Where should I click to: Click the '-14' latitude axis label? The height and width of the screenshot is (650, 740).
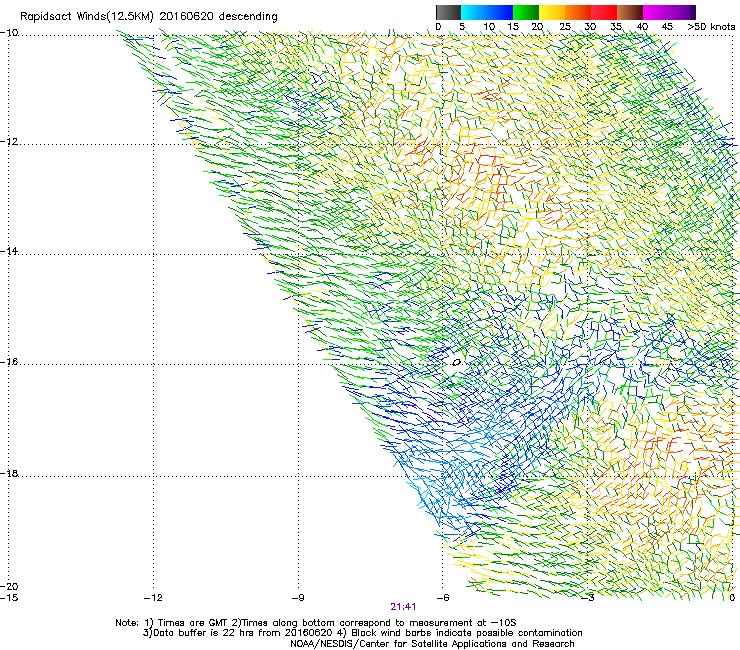9,251
